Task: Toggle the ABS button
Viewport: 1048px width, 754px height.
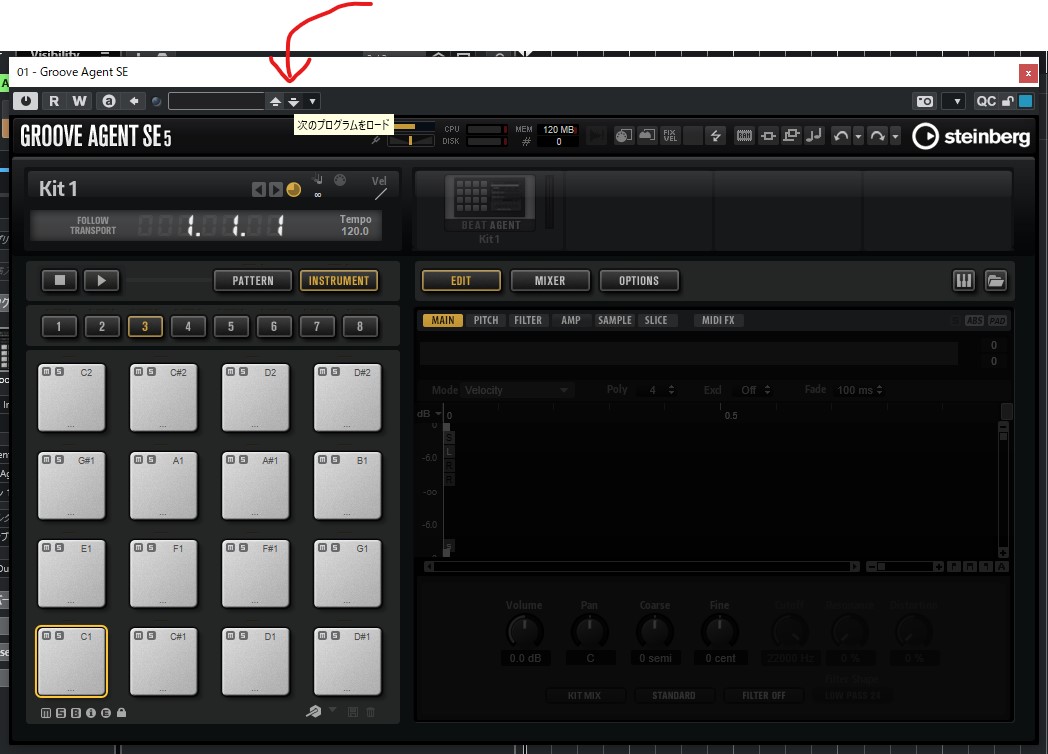Action: (974, 321)
